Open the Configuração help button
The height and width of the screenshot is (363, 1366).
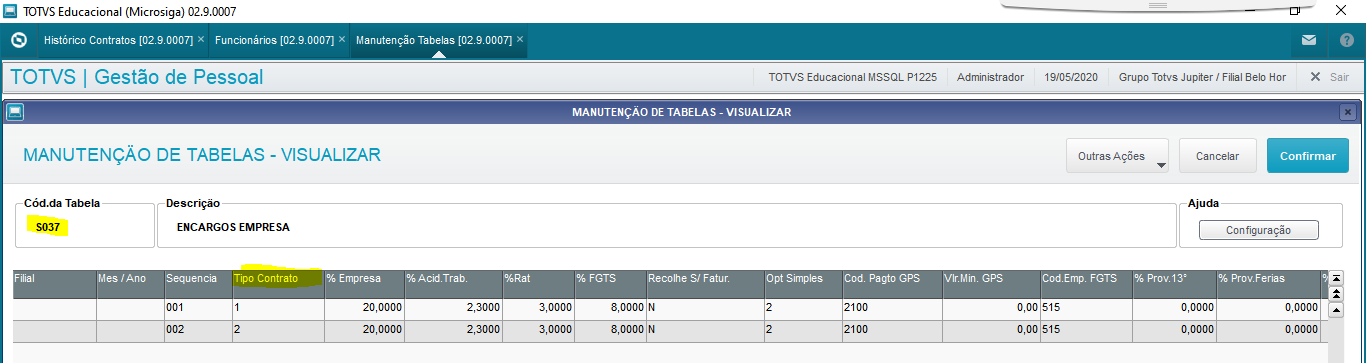pos(1258,230)
